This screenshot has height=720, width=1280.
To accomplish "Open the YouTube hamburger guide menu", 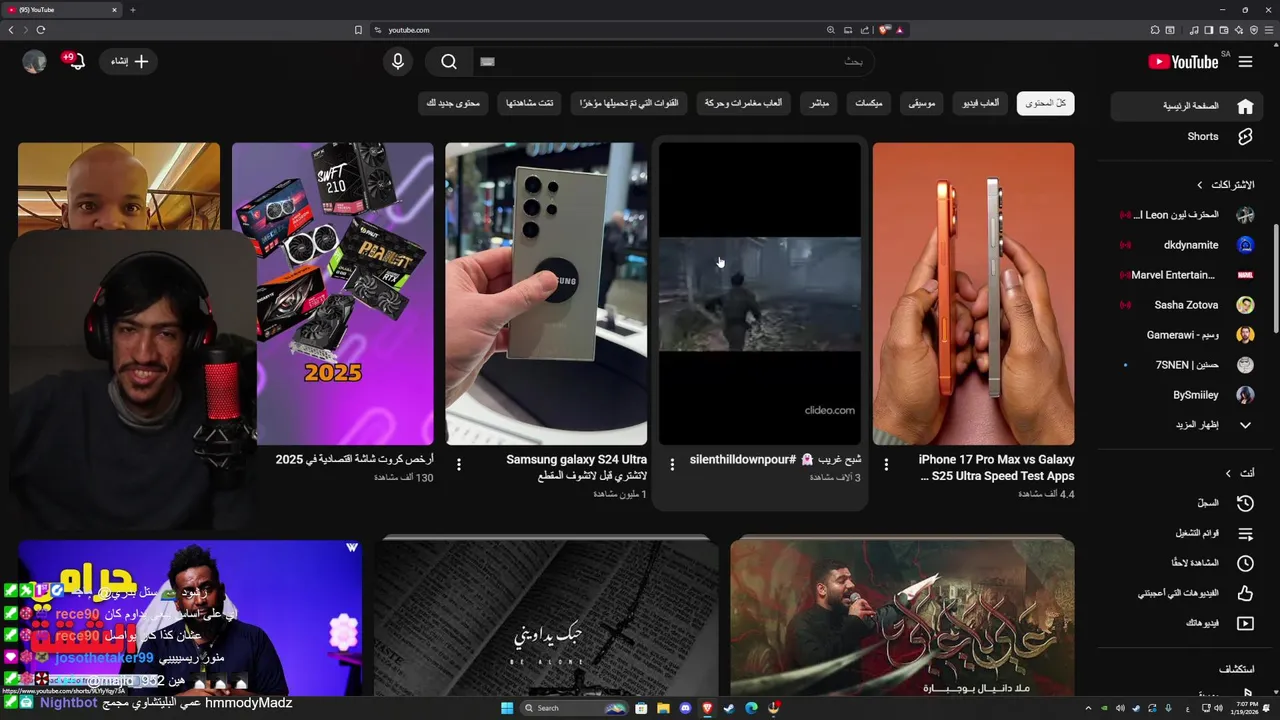I will coord(1245,62).
